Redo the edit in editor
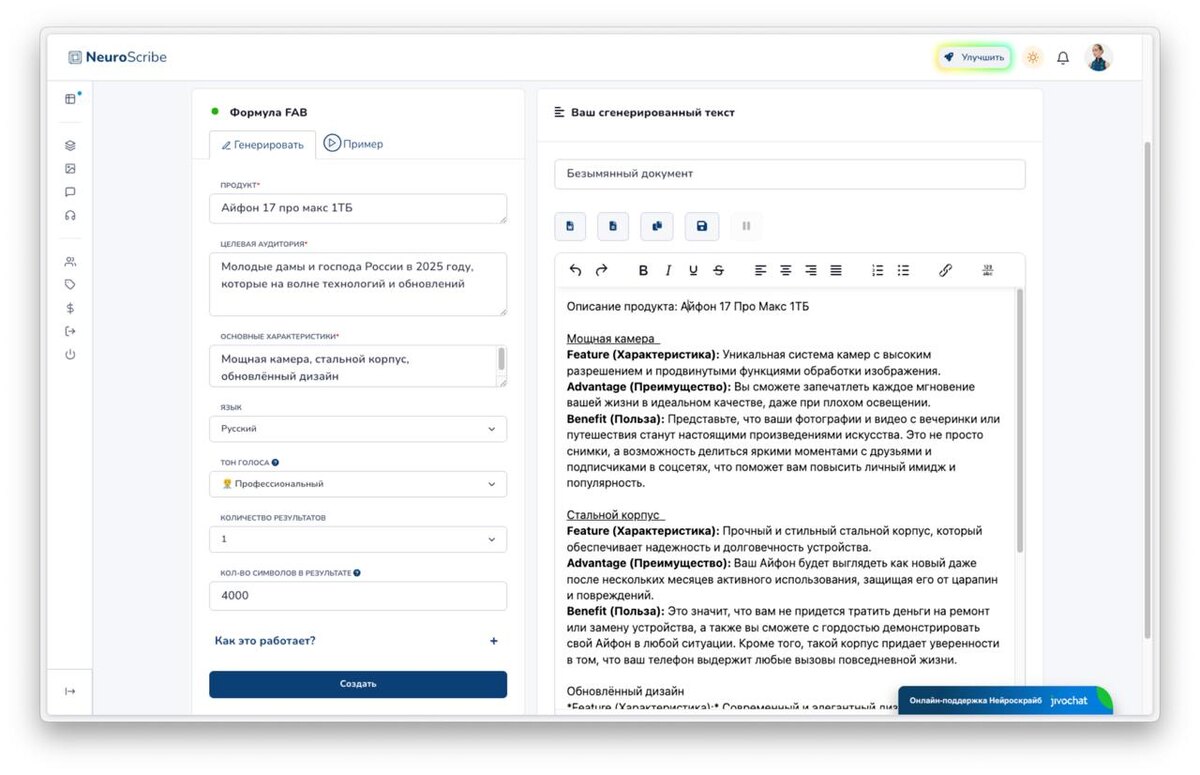This screenshot has height=775, width=1200. pos(601,270)
